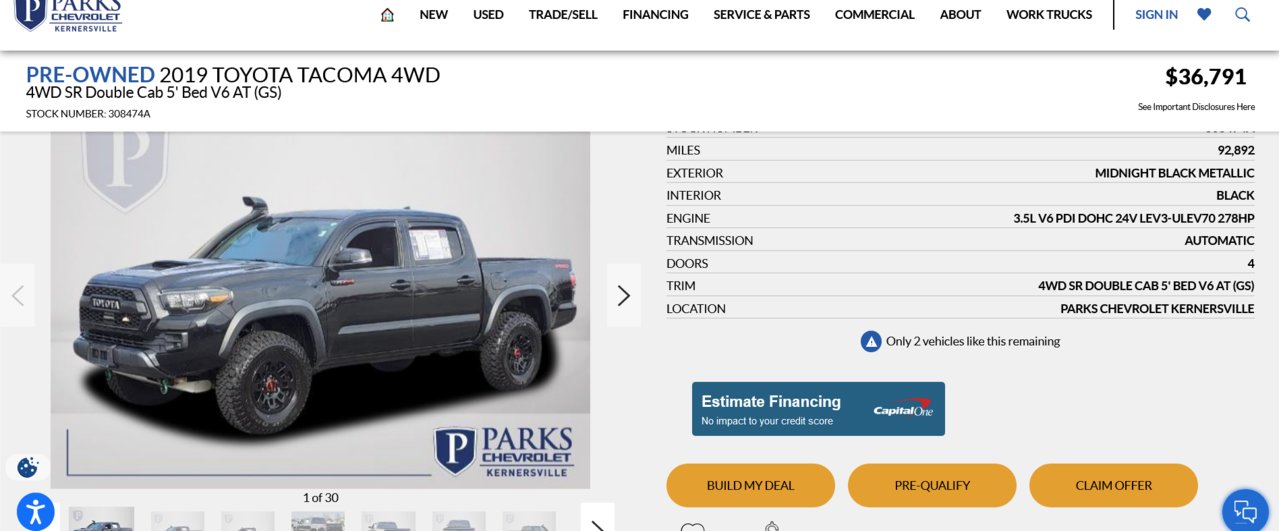1279x531 pixels.
Task: Open saved favorites heart icon
Action: coord(1204,15)
